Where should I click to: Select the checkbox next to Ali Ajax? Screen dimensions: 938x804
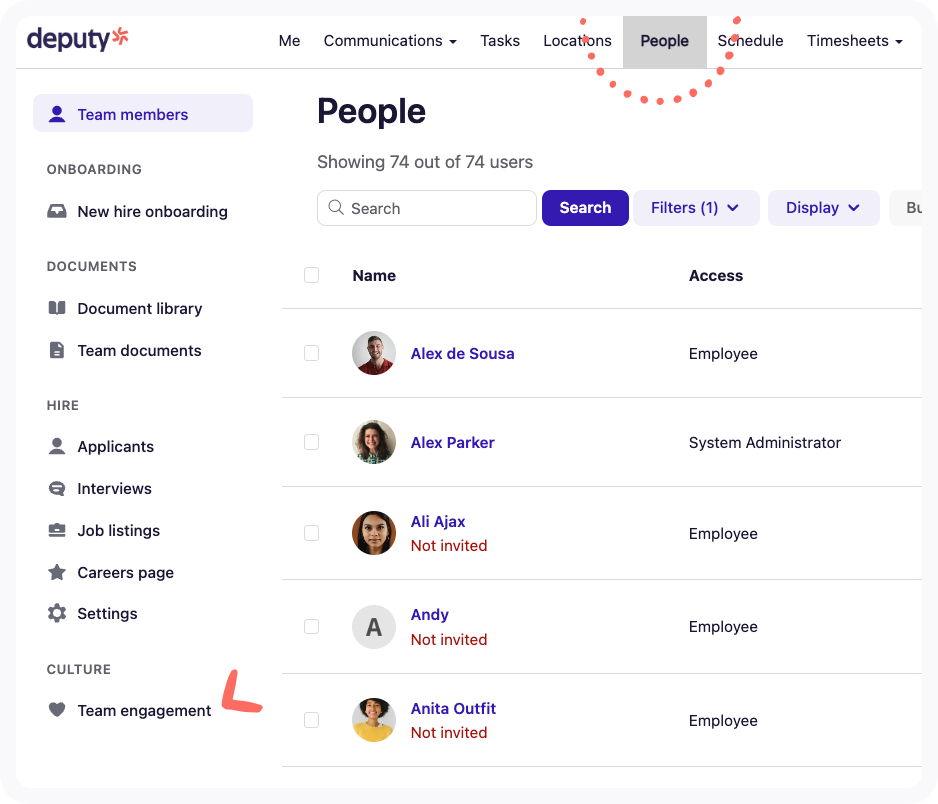pos(311,533)
